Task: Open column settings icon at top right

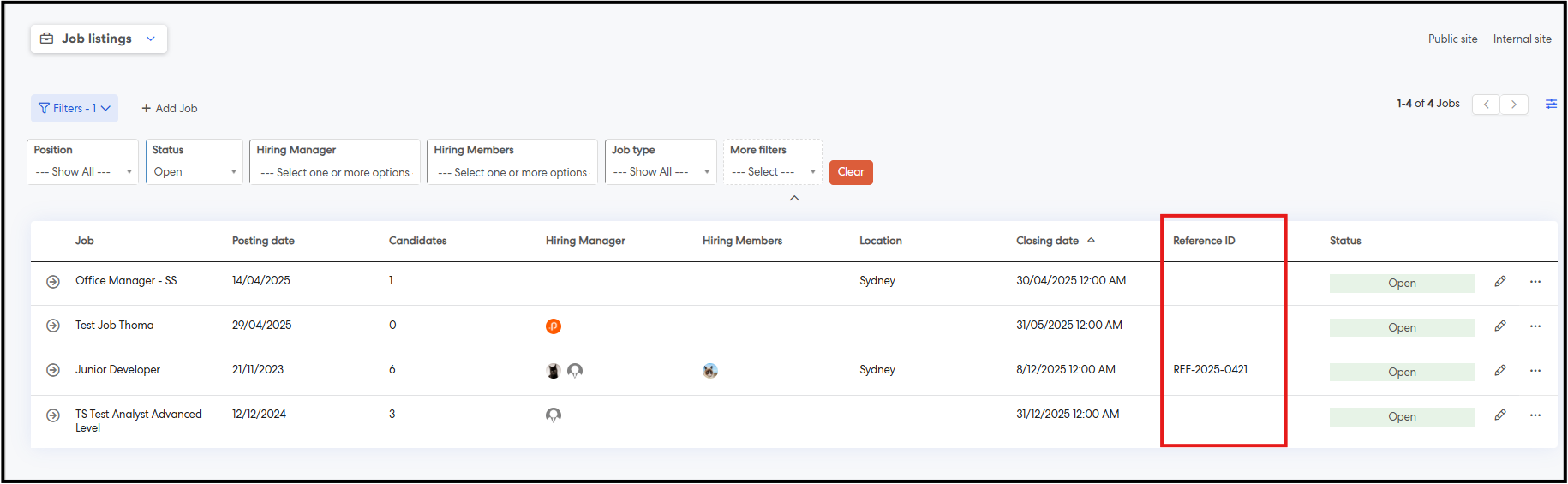Action: point(1551,104)
